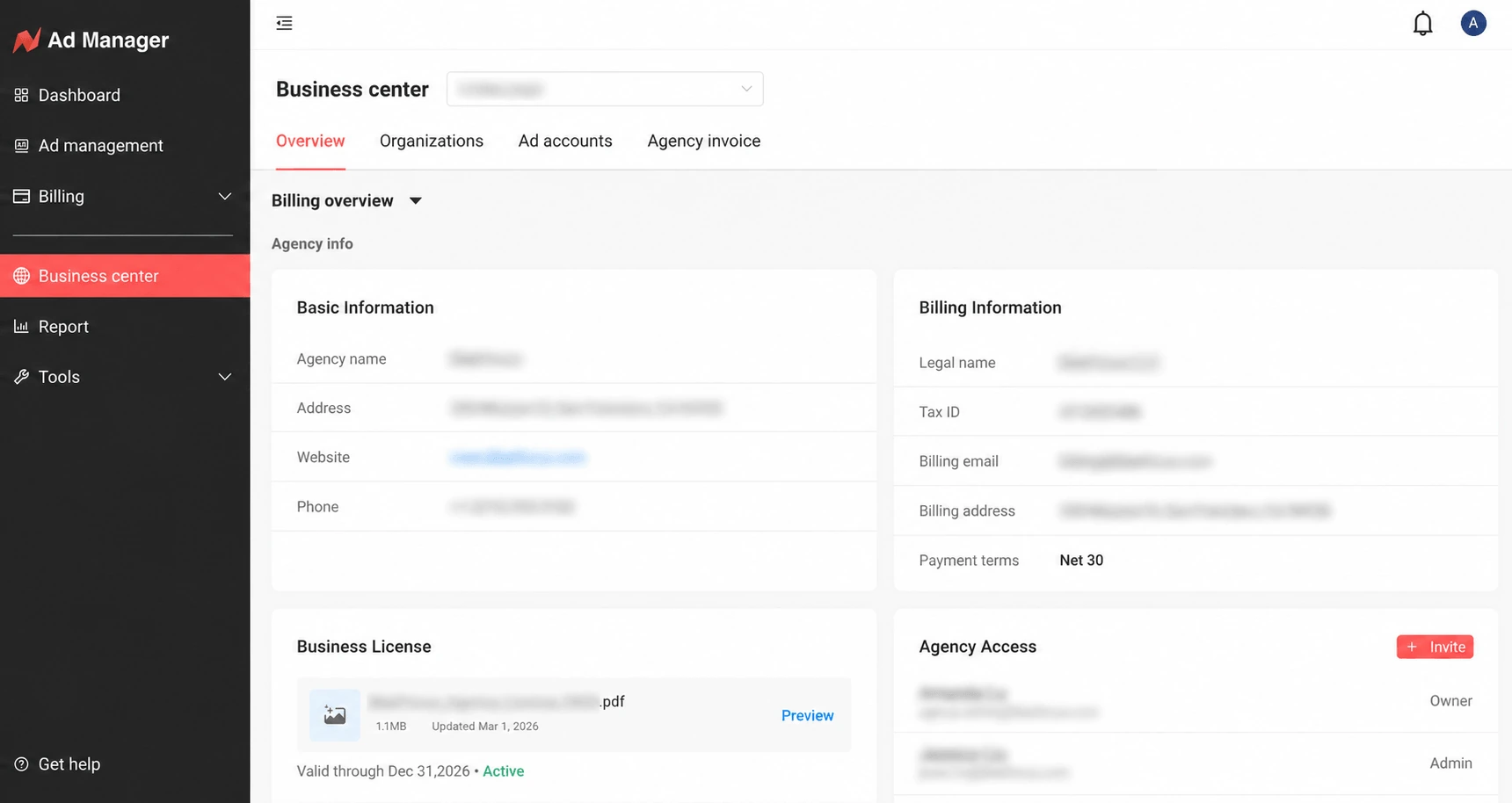Screen dimensions: 1512x803
Task: Expand the Billing sidebar chevron
Action: point(225,196)
